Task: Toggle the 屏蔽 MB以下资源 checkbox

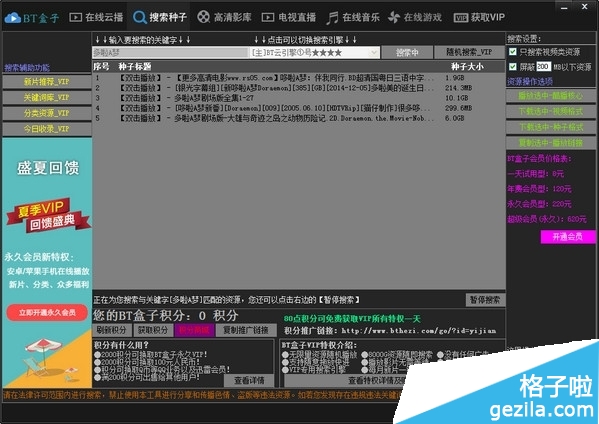Action: [513, 67]
